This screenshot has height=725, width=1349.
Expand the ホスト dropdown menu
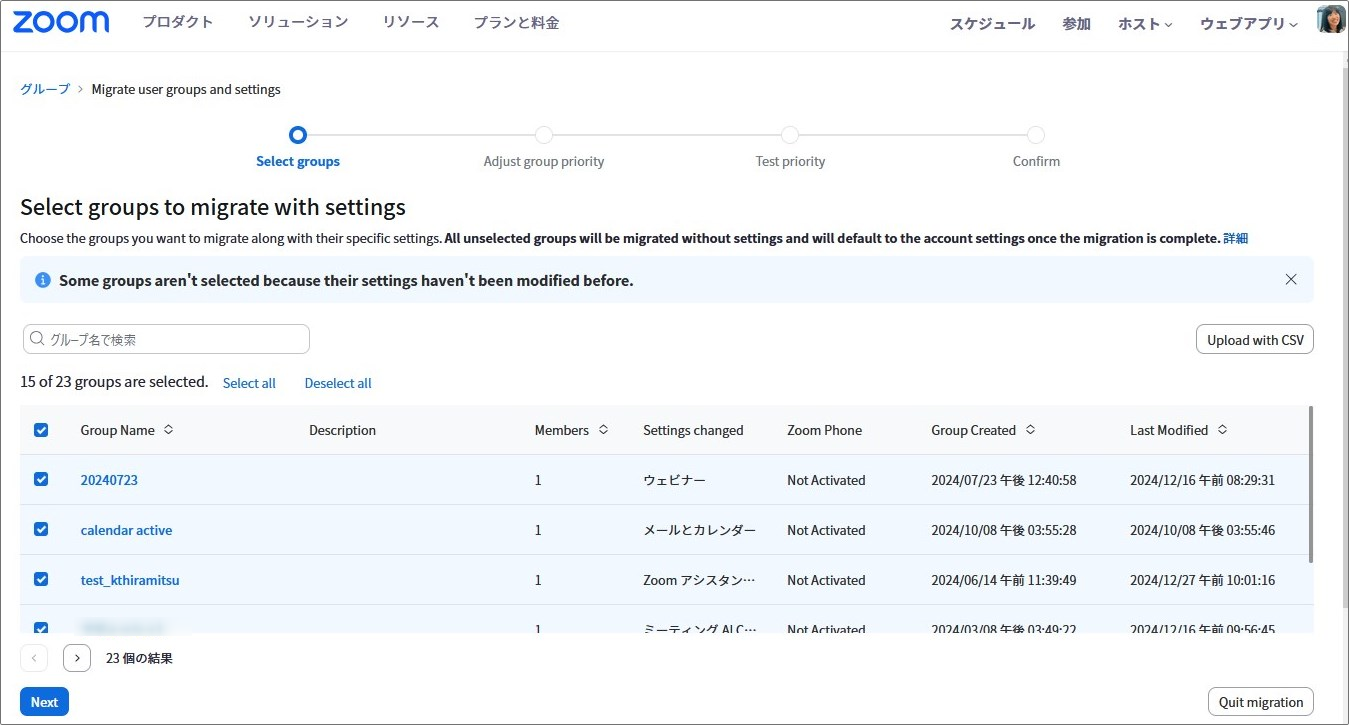[1145, 24]
